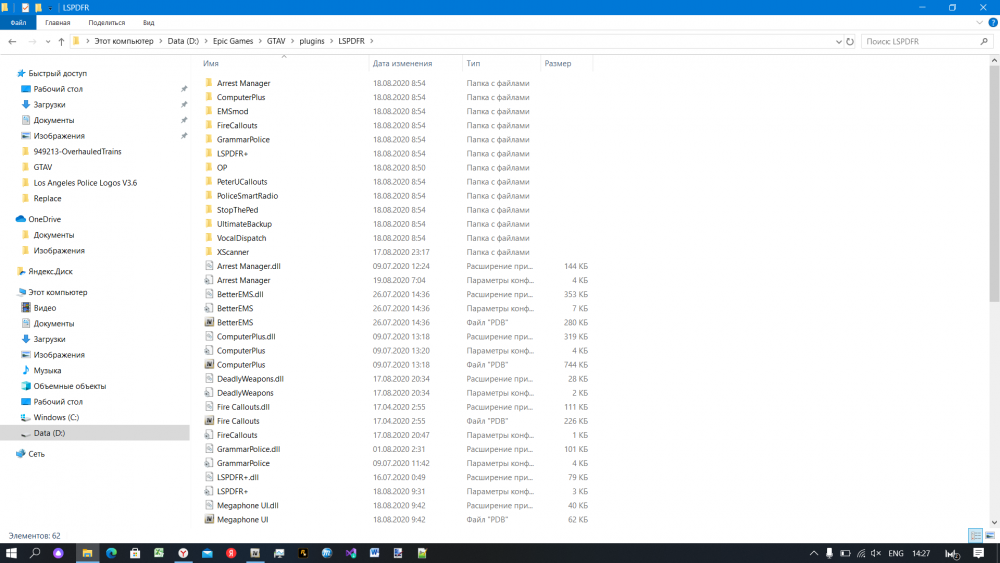Screen dimensions: 1000x563
Task: Switch to large thumbnails view icon
Action: pos(990,536)
